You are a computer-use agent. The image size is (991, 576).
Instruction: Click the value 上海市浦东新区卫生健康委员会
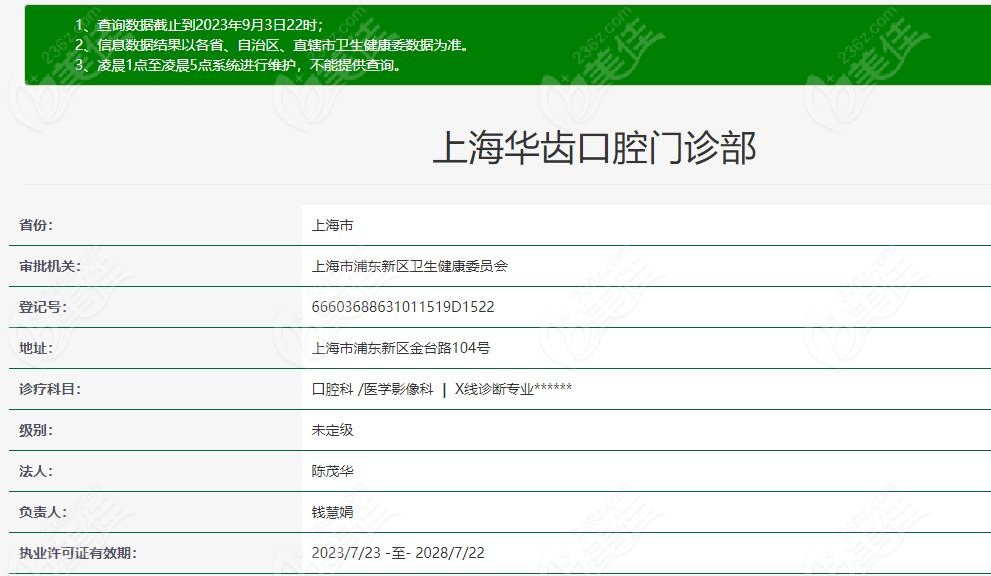point(410,266)
